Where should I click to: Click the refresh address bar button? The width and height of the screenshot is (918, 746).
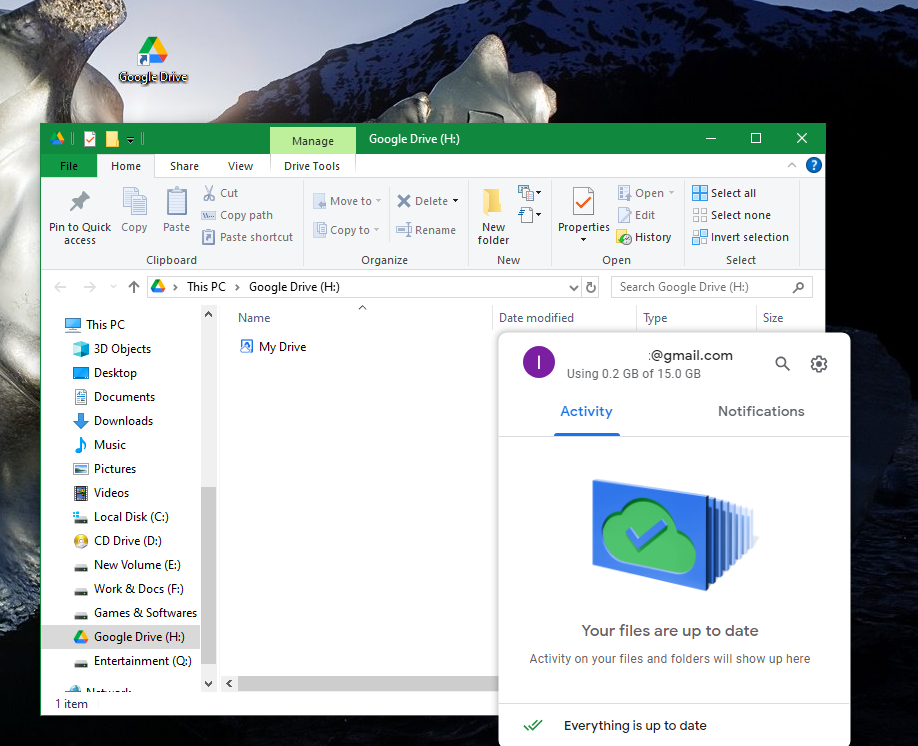point(591,287)
